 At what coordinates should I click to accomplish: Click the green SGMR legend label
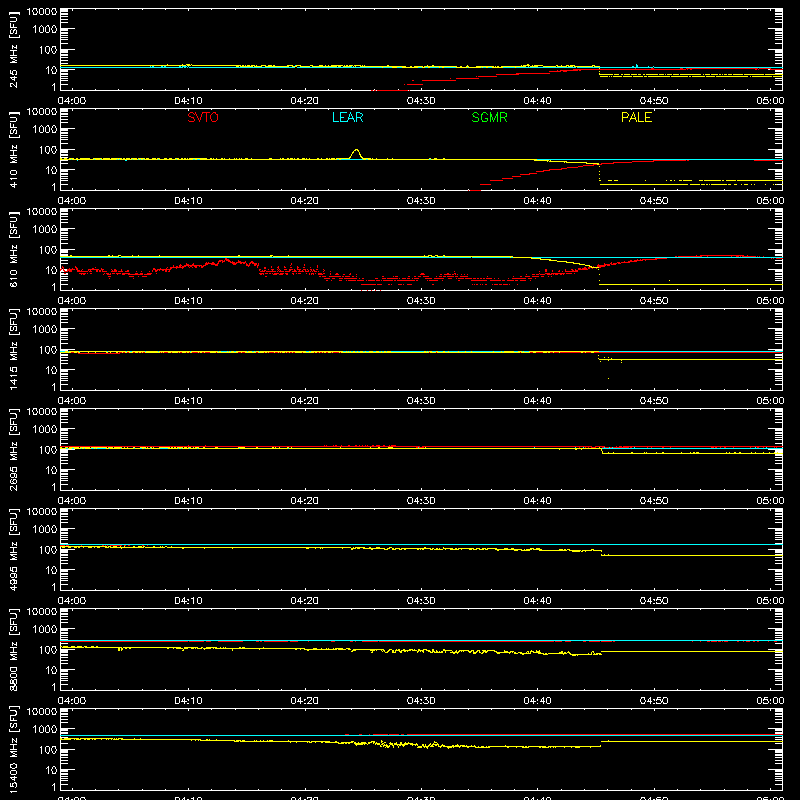[x=489, y=117]
